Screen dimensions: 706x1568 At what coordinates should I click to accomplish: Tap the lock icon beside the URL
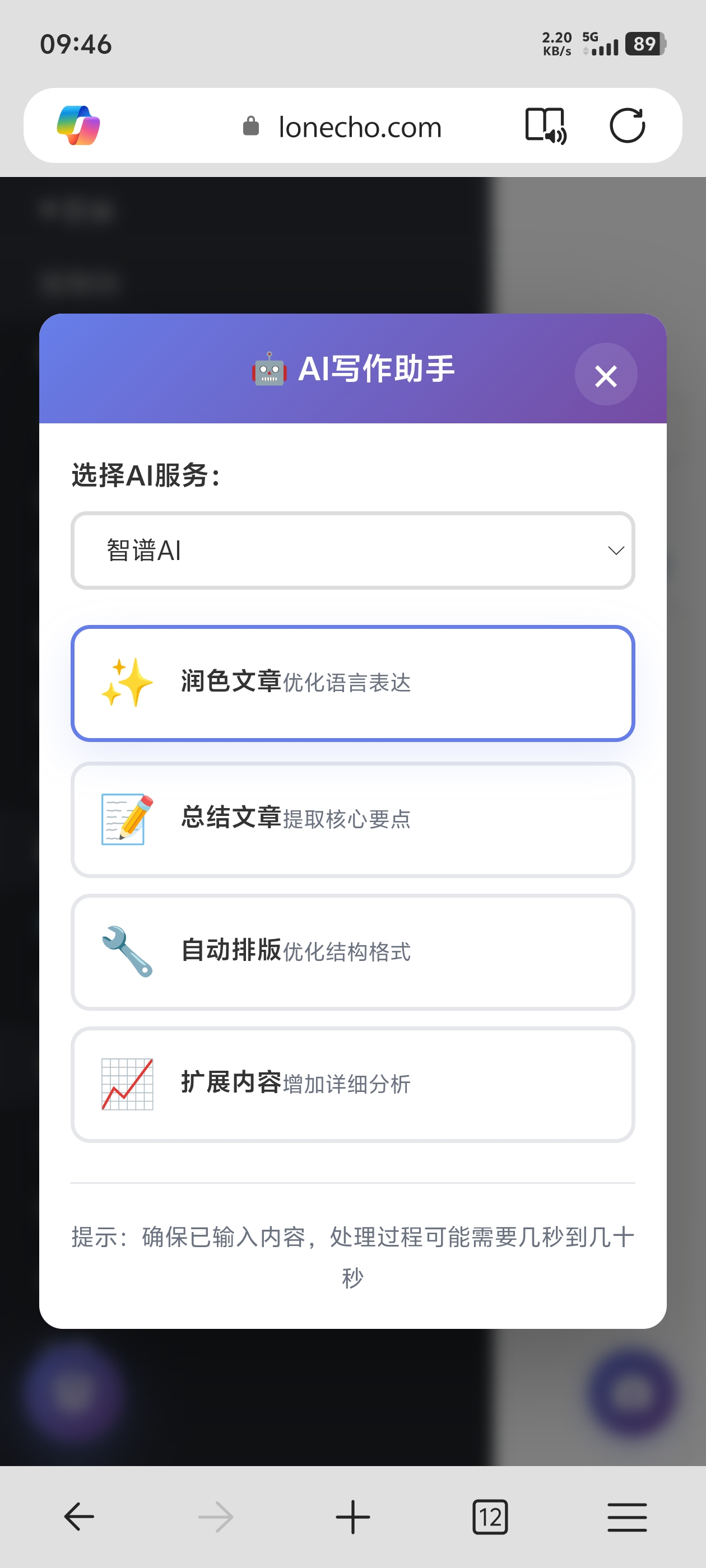(251, 127)
